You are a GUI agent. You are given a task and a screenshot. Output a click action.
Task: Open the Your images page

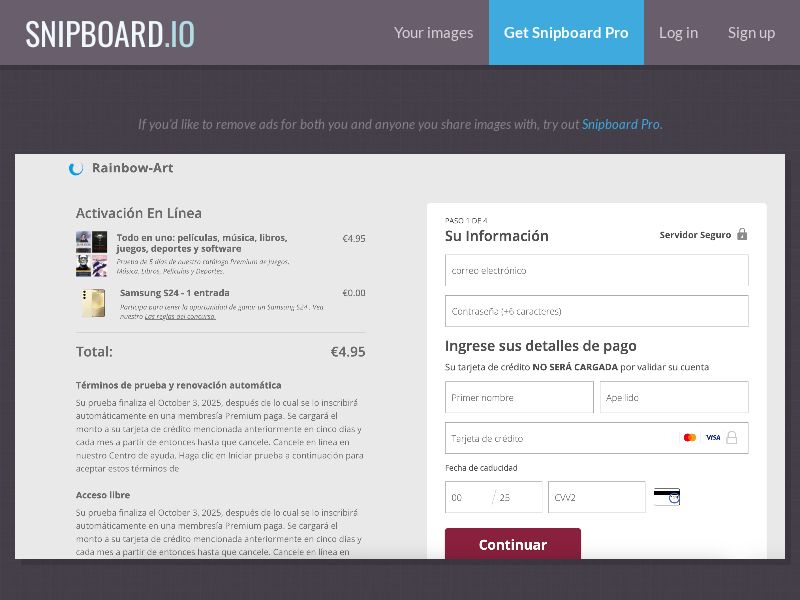[x=433, y=32]
